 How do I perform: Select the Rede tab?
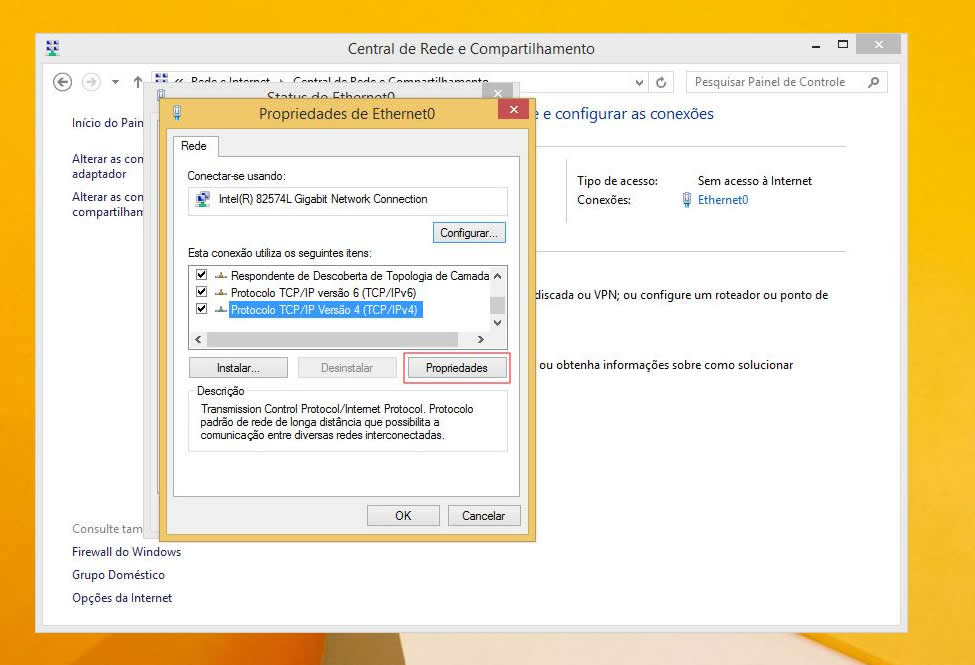(194, 146)
